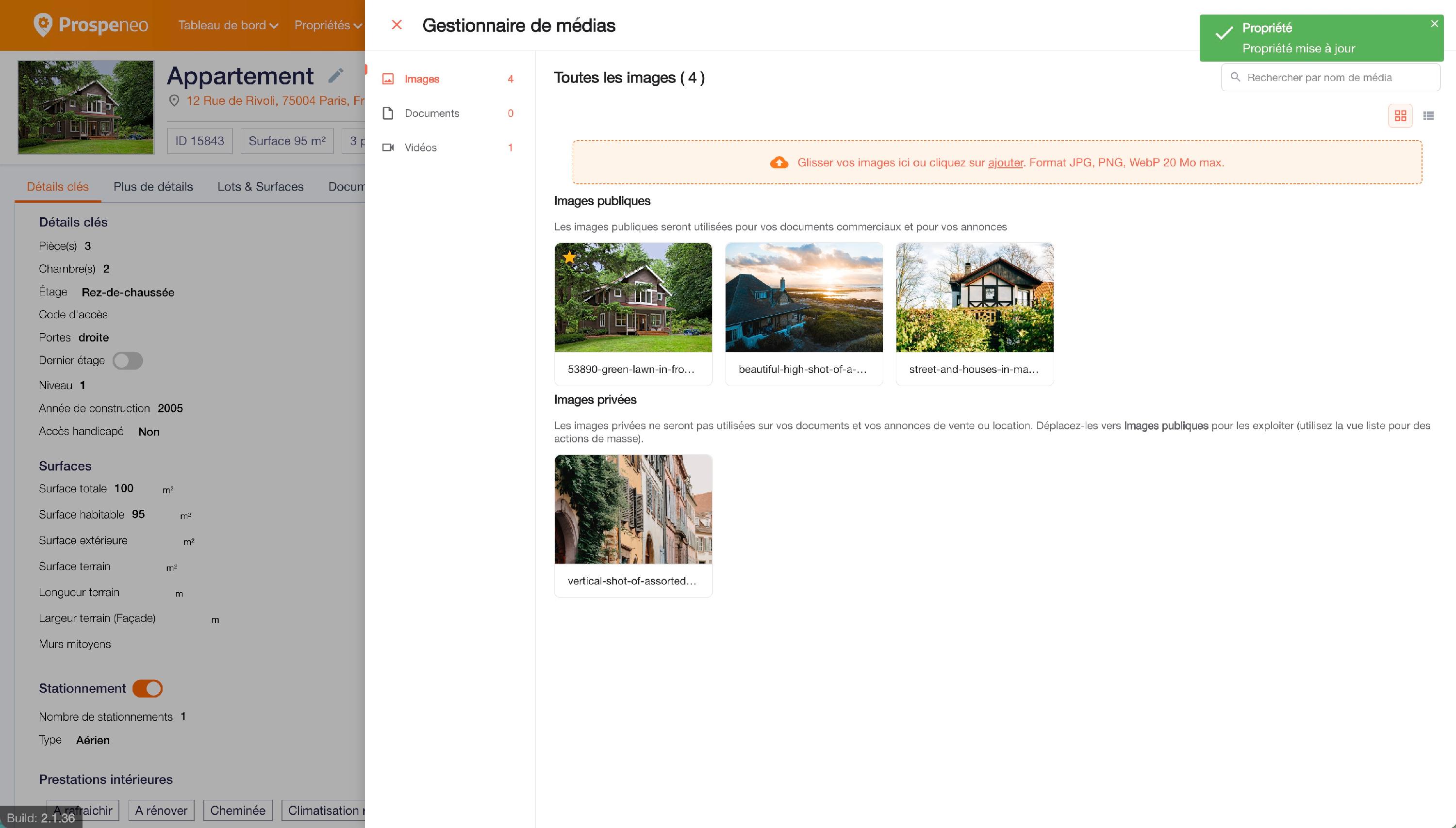Image resolution: width=1456 pixels, height=828 pixels.
Task: Click the Toutes les images ( 4 ) heading
Action: pos(629,78)
